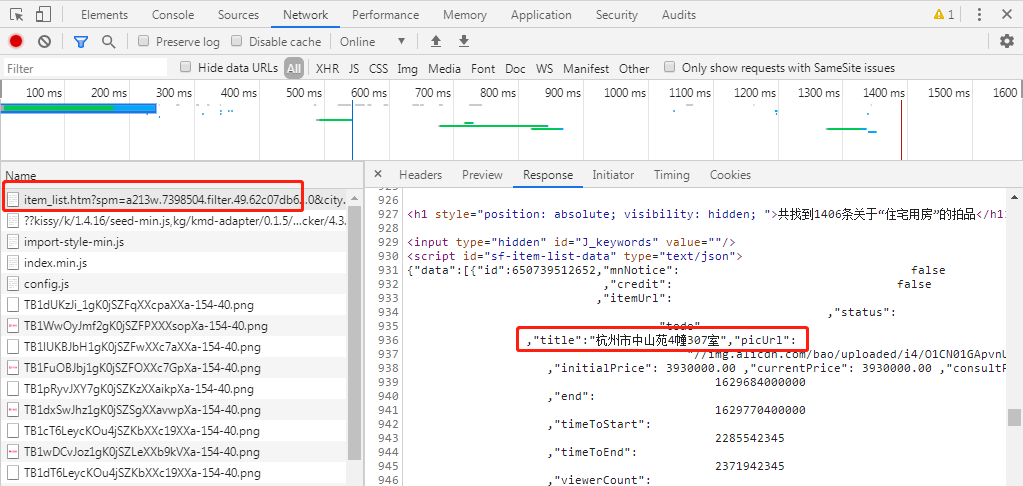
Task: Filter requests by Other
Action: (x=634, y=68)
